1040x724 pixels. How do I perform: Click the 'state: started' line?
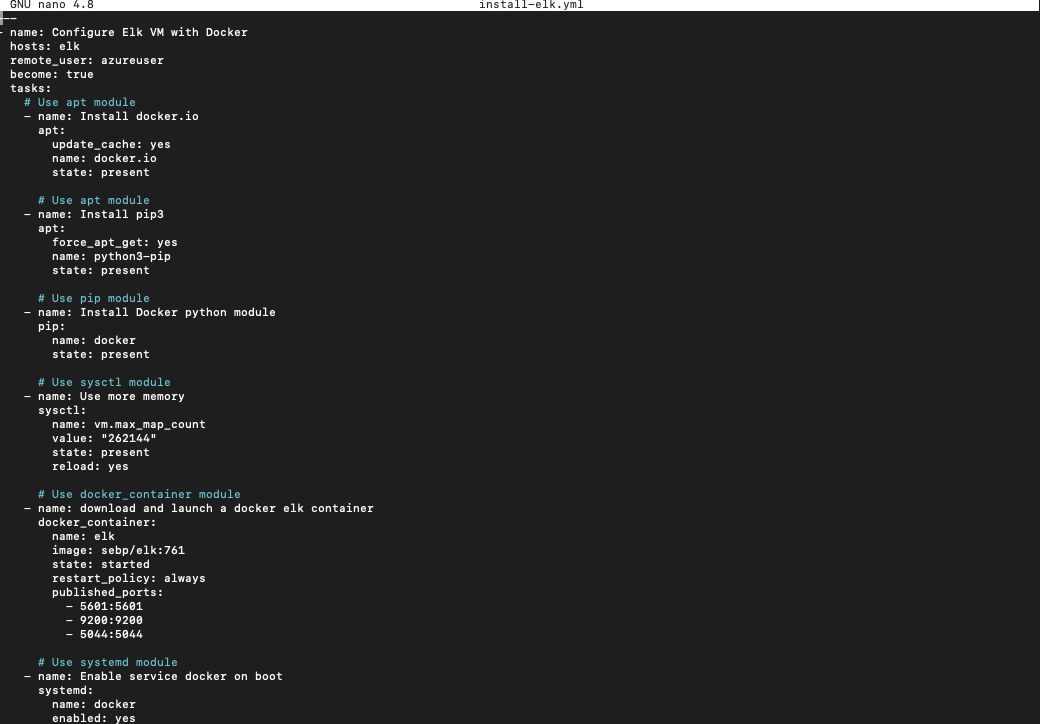(101, 565)
